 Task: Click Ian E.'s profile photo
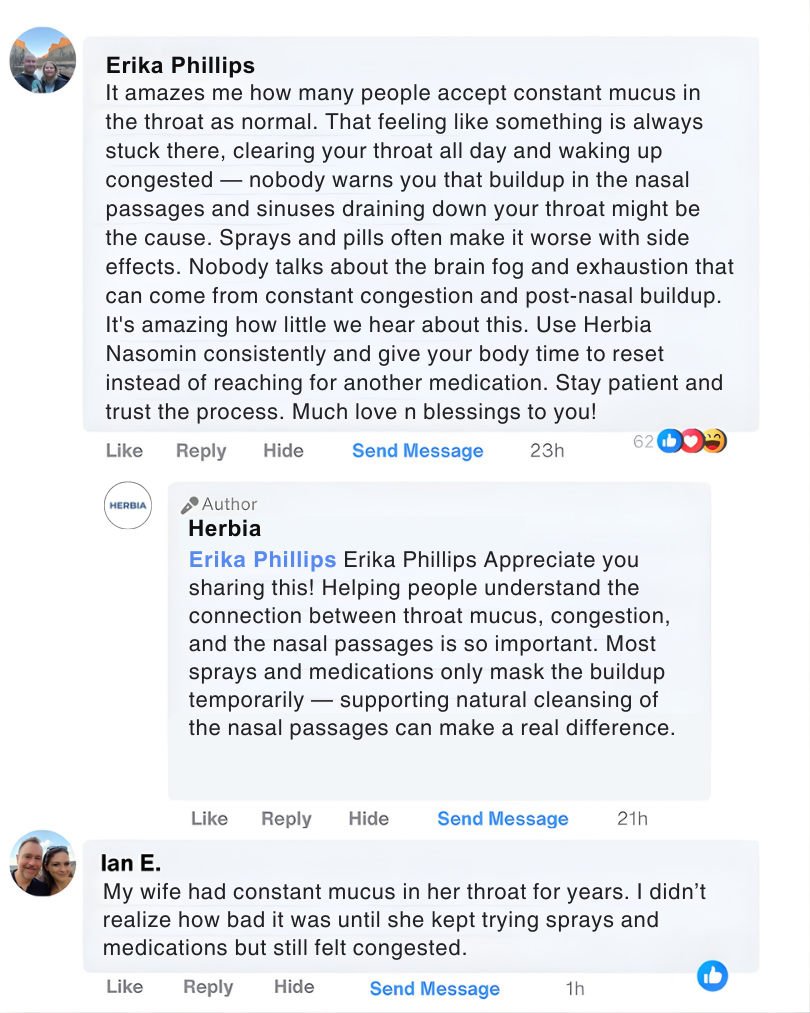point(43,863)
